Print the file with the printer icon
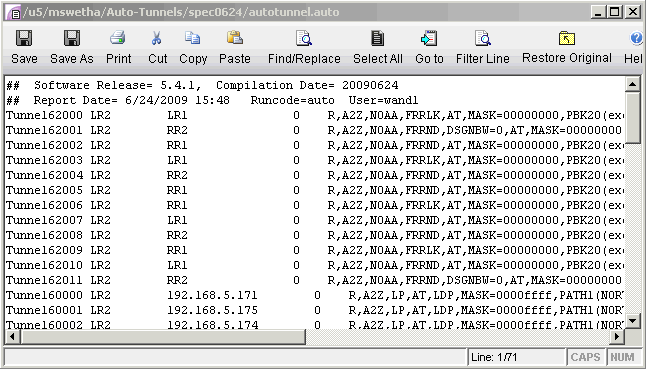Screen dimensions: 646x369 (x=118, y=38)
